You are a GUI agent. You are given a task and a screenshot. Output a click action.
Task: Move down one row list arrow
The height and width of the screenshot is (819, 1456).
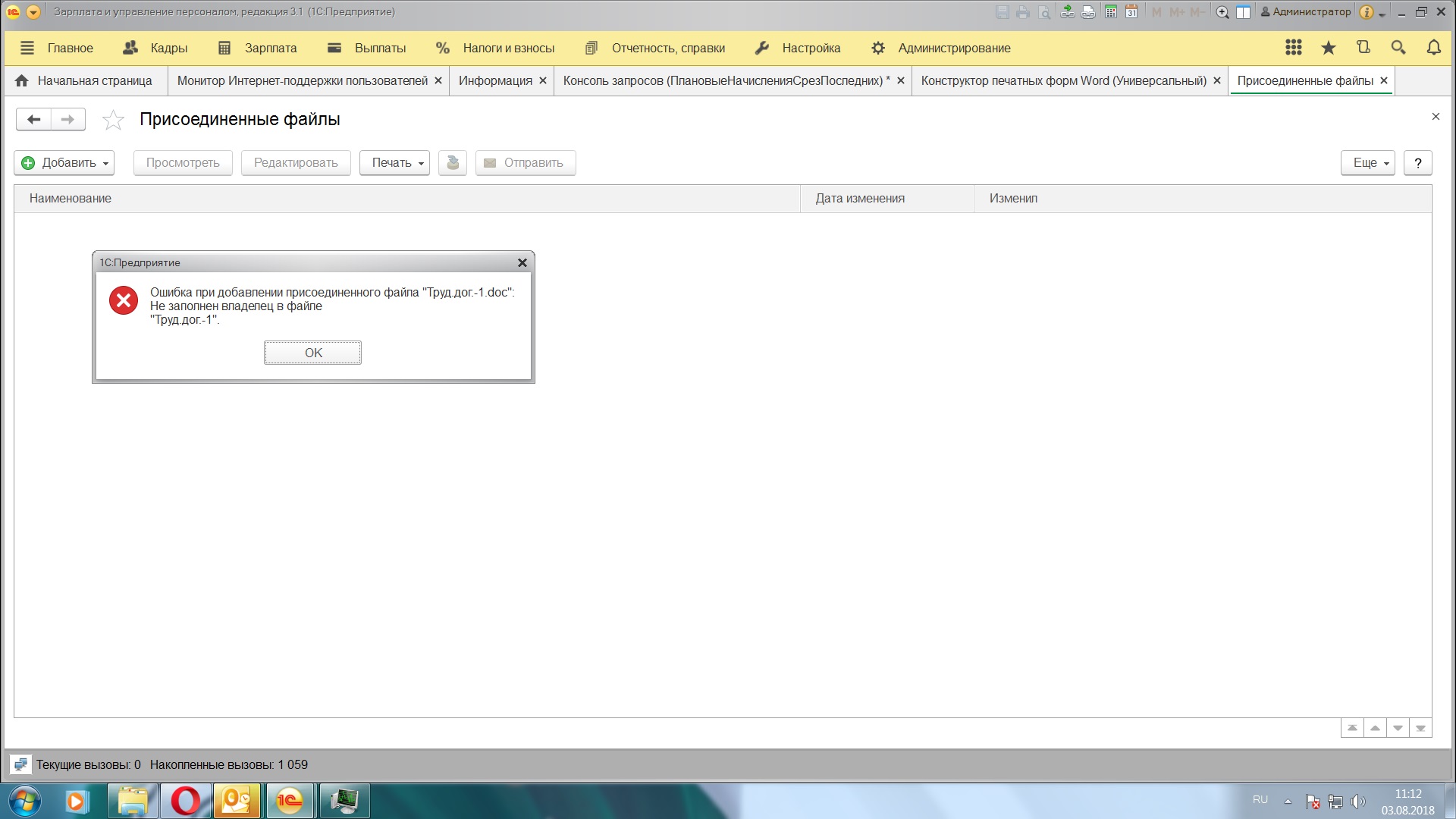pos(1398,728)
